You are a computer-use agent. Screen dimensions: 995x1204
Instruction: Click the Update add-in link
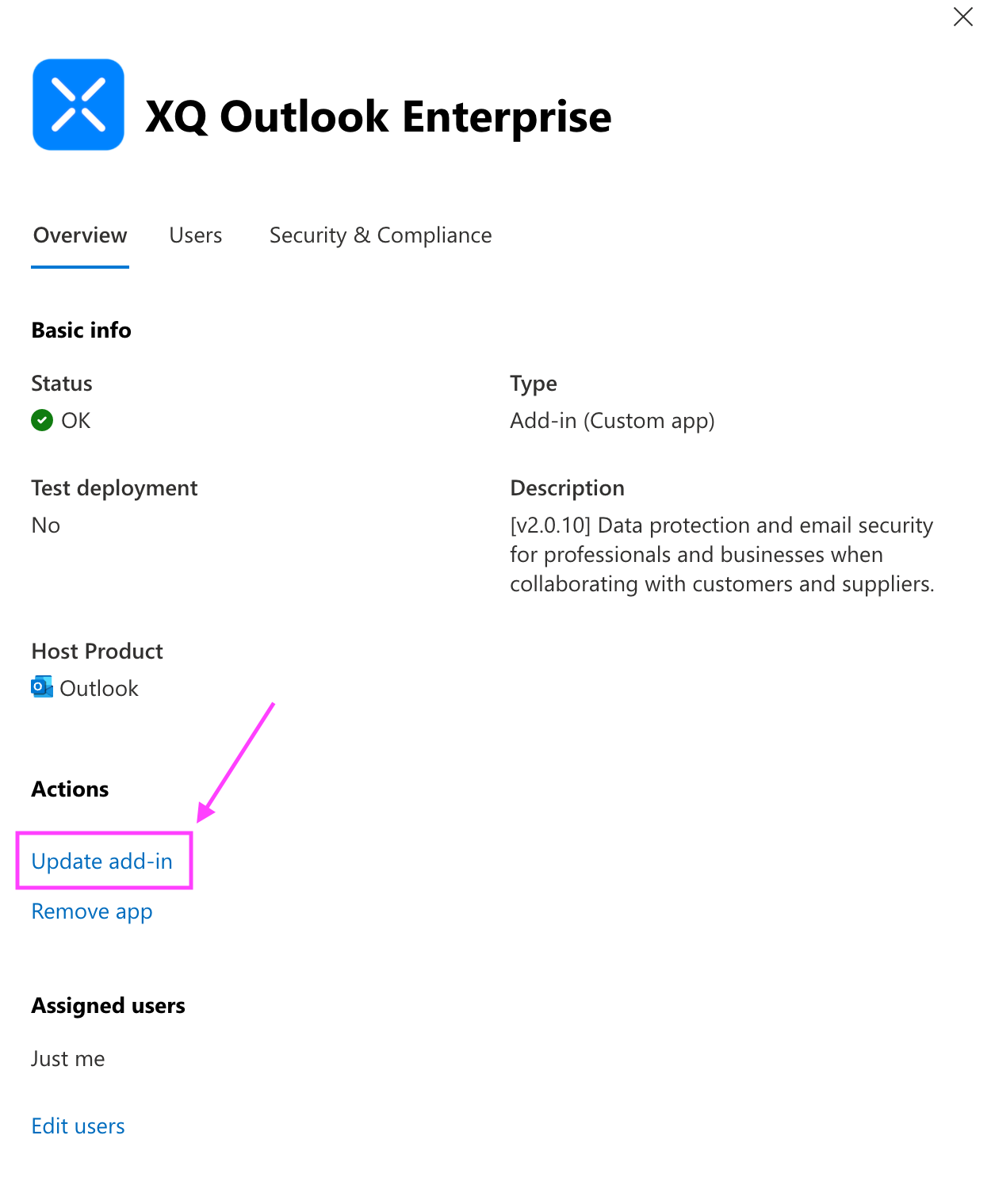[102, 861]
